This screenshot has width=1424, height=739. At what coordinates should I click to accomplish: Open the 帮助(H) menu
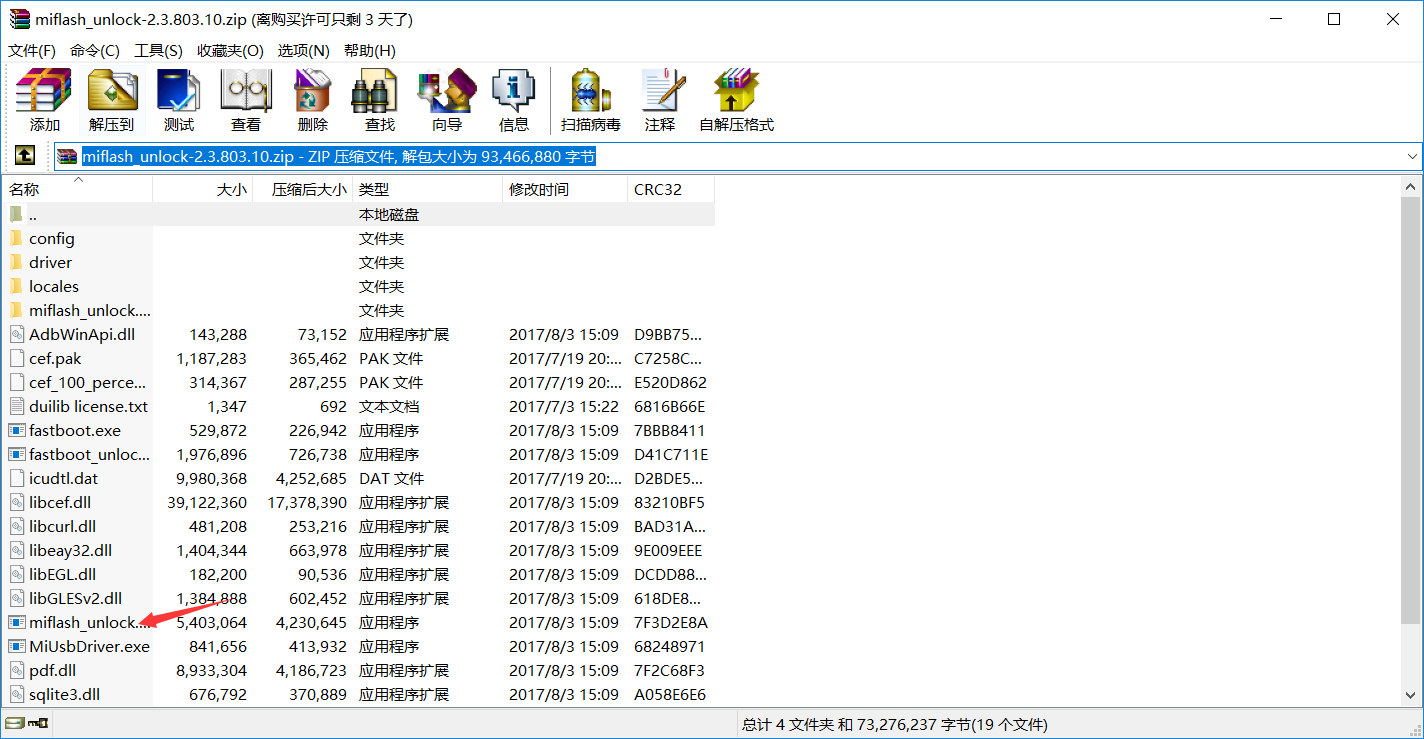[x=370, y=50]
